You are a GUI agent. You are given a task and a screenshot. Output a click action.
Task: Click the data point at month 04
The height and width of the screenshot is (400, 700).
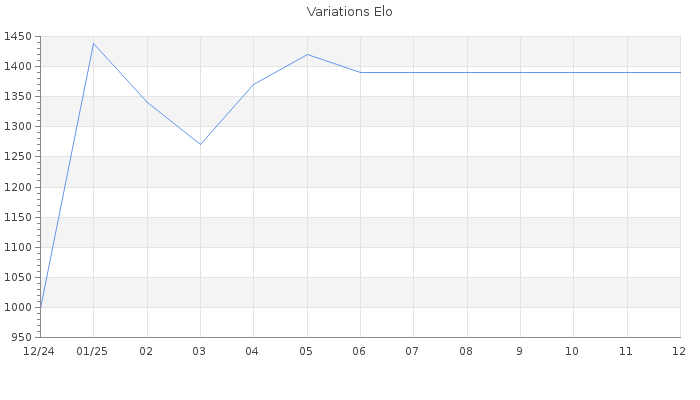point(253,84)
